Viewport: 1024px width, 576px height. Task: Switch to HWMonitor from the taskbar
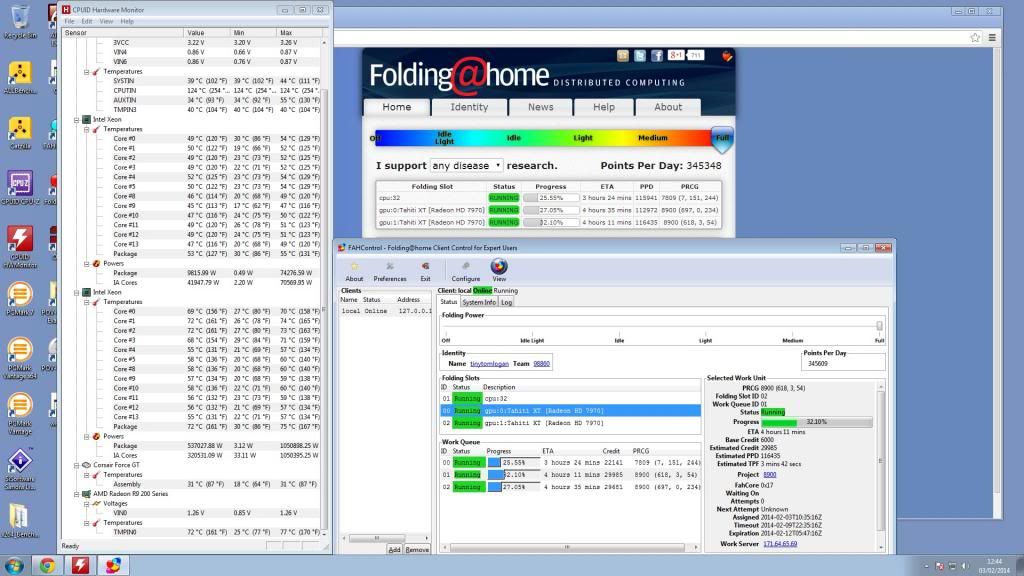coord(80,565)
